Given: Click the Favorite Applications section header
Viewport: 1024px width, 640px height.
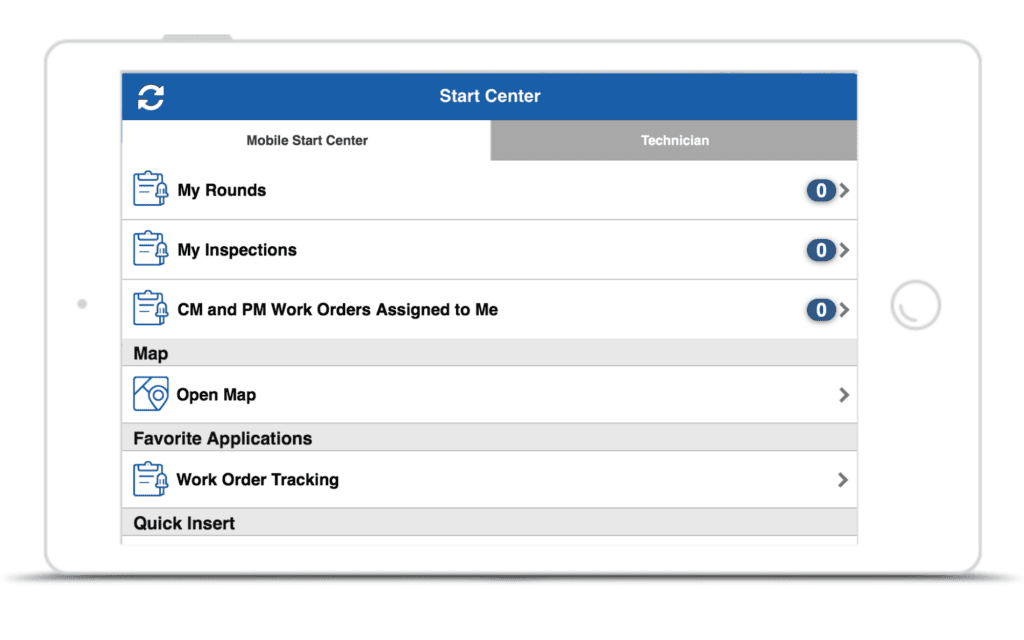Looking at the screenshot, I should (x=489, y=438).
